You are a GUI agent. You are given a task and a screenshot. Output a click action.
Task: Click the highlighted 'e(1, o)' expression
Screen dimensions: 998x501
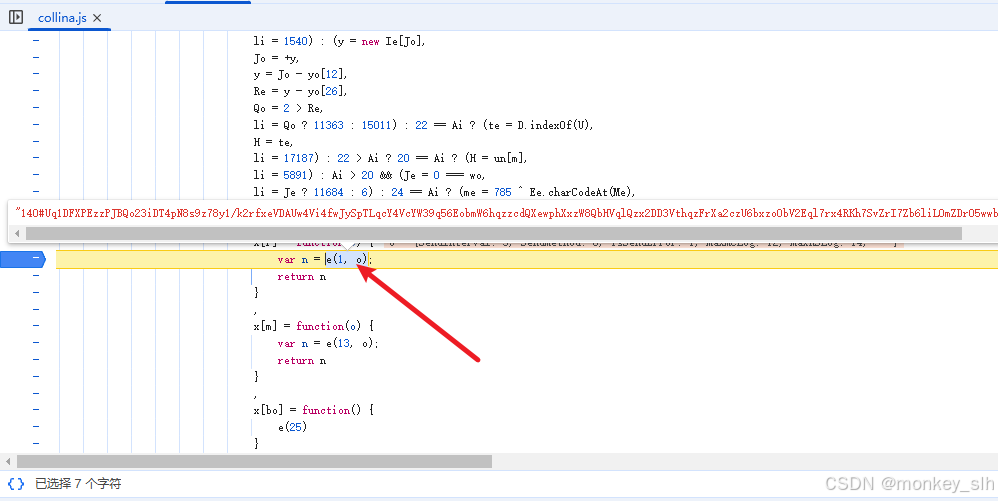347,259
